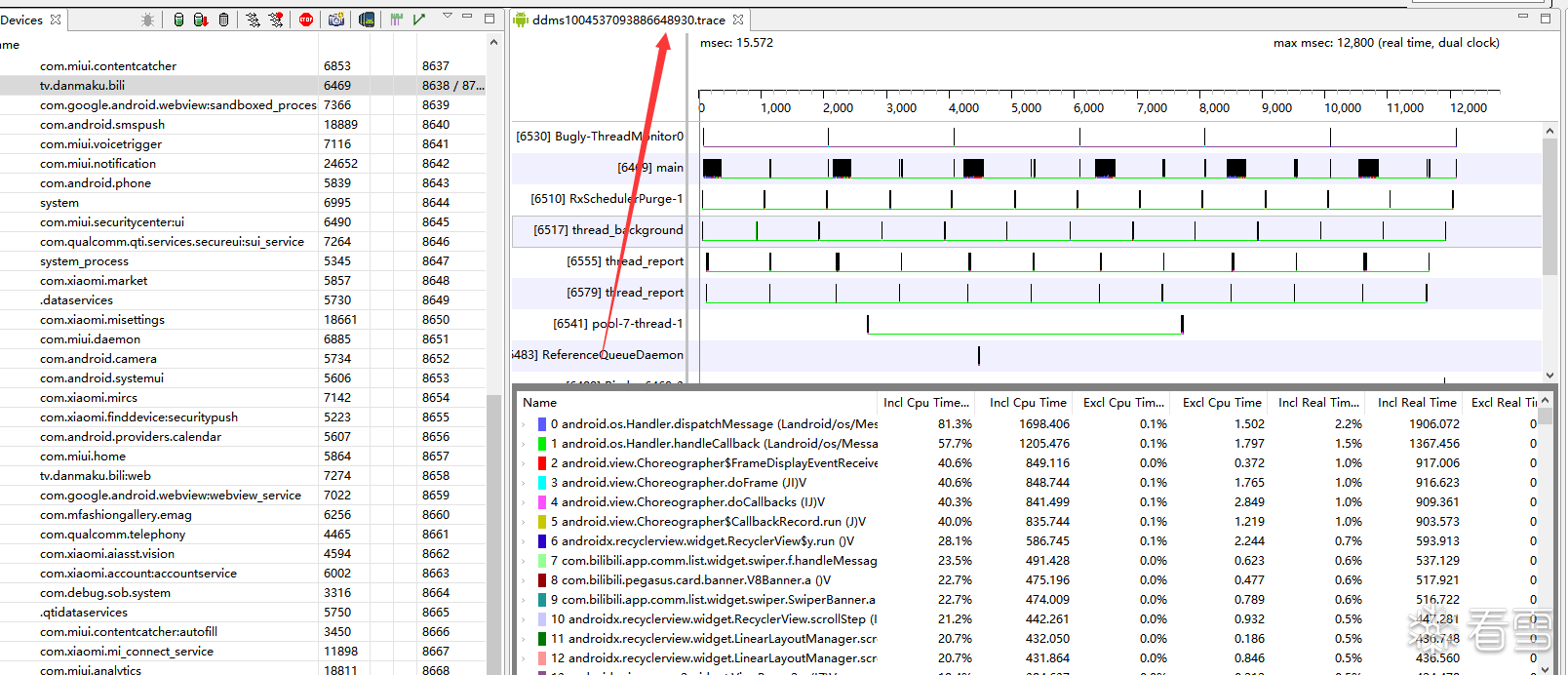Toggle the Stop Method Profiling icon

276,20
